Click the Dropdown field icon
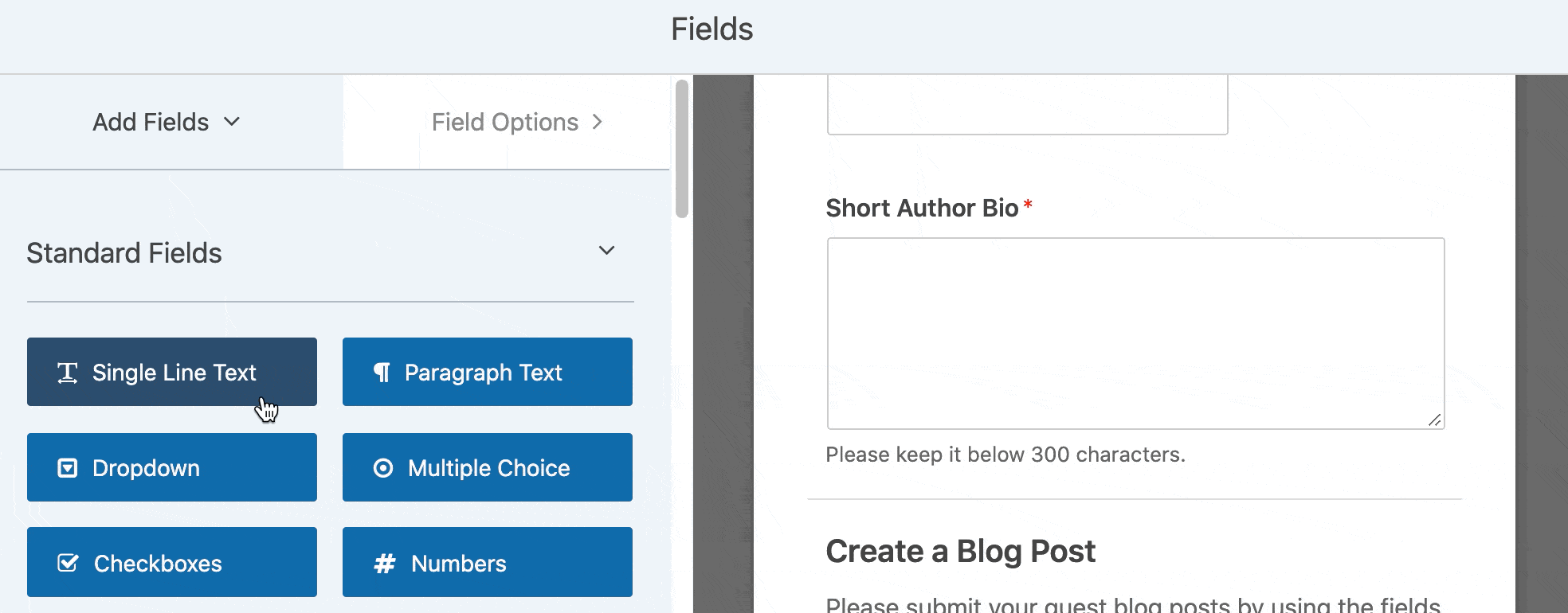This screenshot has height=613, width=1568. point(68,468)
